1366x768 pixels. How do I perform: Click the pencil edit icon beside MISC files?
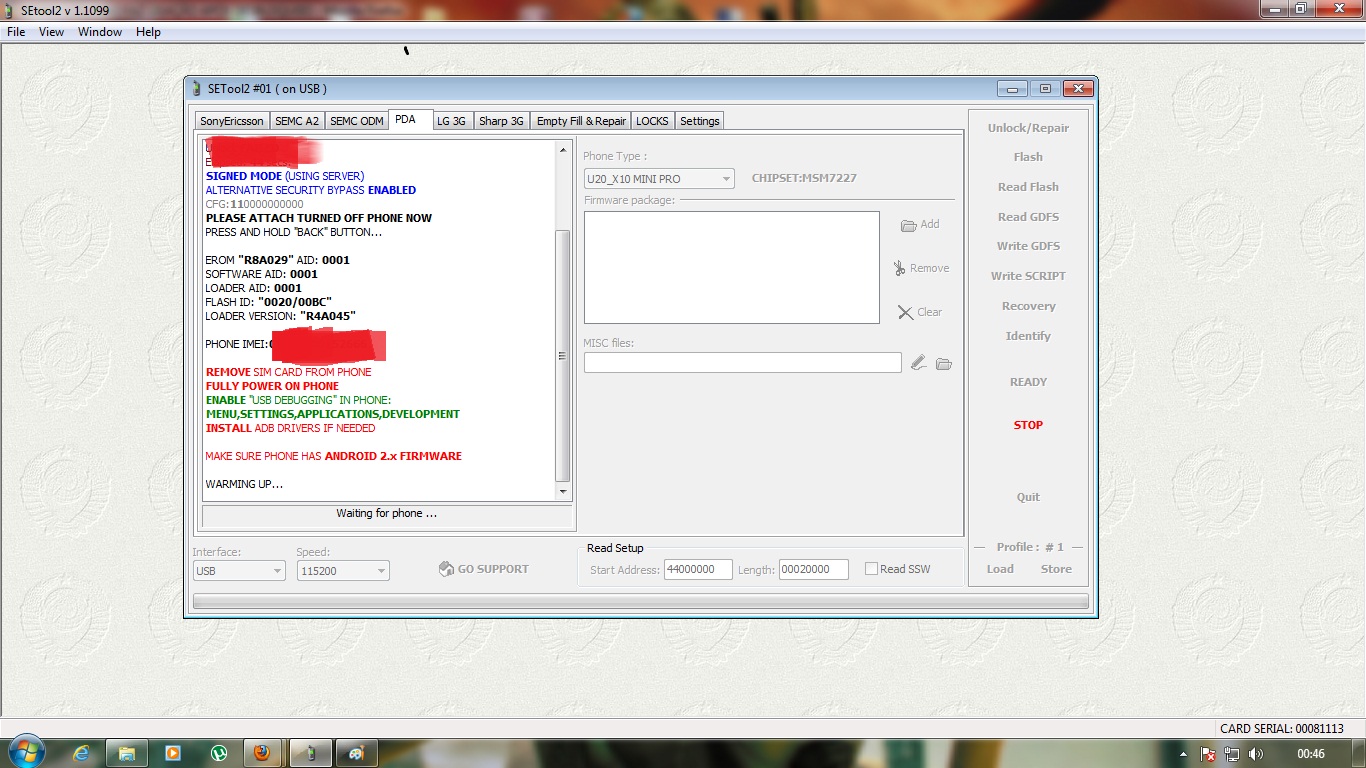pos(919,363)
